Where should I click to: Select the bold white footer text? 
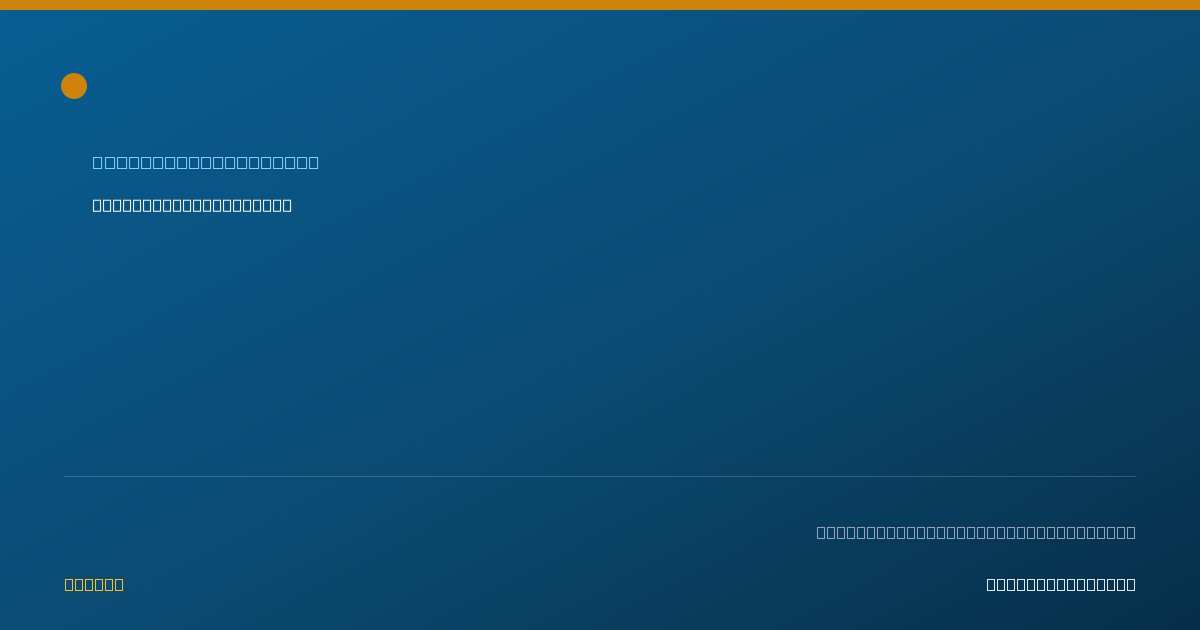(1061, 584)
